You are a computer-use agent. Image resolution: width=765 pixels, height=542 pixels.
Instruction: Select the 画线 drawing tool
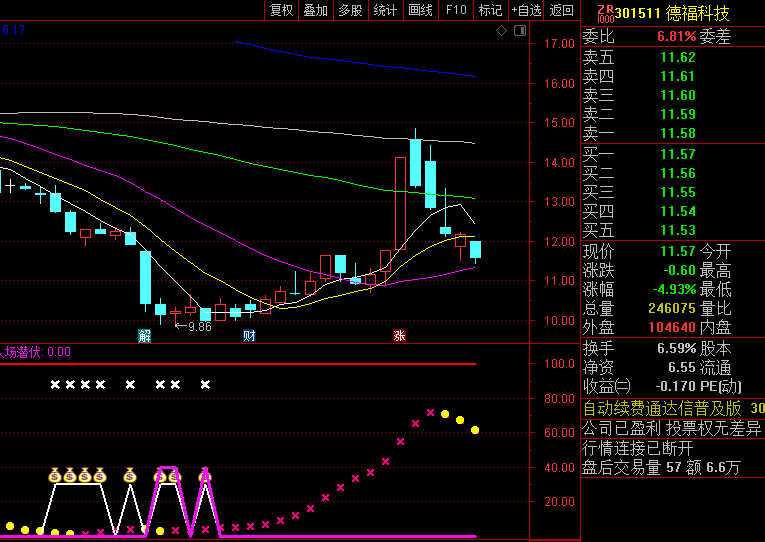pos(420,10)
